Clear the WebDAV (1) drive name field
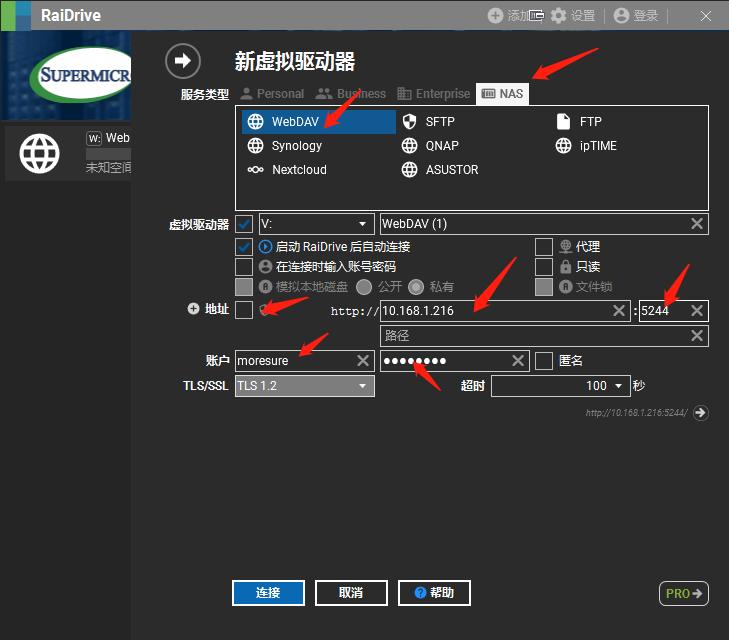The height and width of the screenshot is (640, 729). pyautogui.click(x=696, y=224)
